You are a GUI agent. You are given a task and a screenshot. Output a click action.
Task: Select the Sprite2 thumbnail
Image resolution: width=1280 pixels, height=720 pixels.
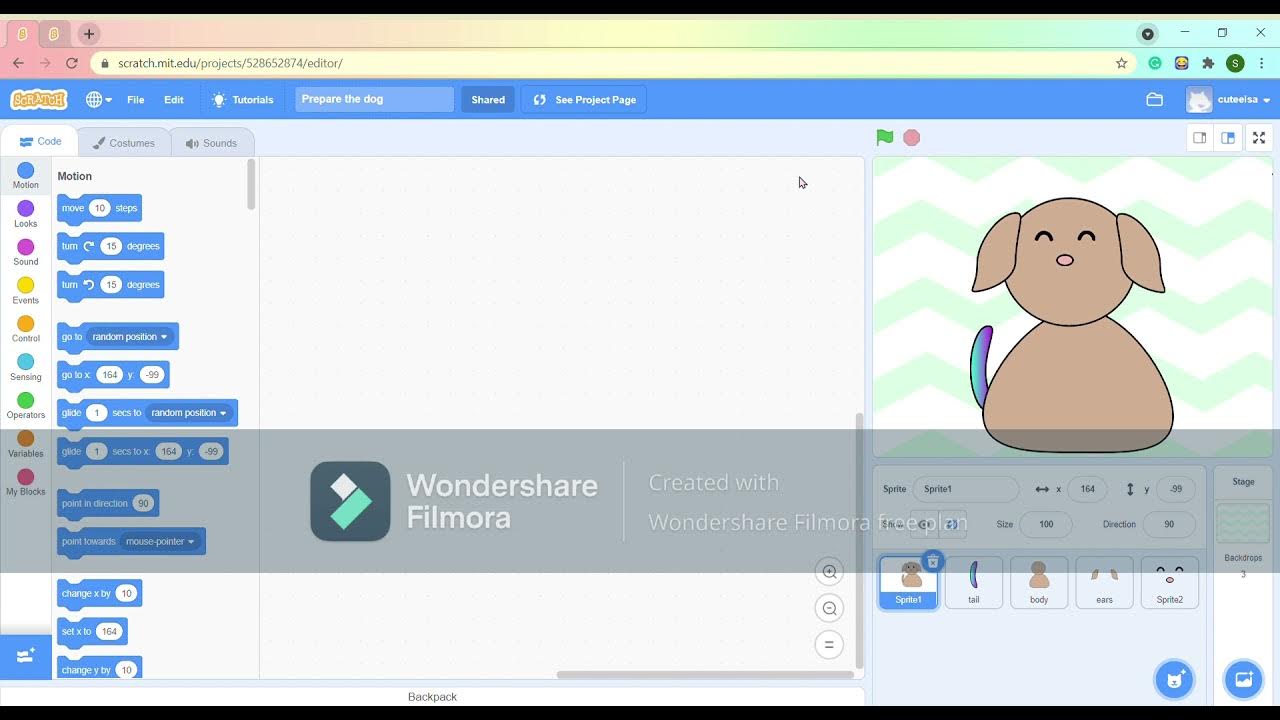click(1169, 582)
